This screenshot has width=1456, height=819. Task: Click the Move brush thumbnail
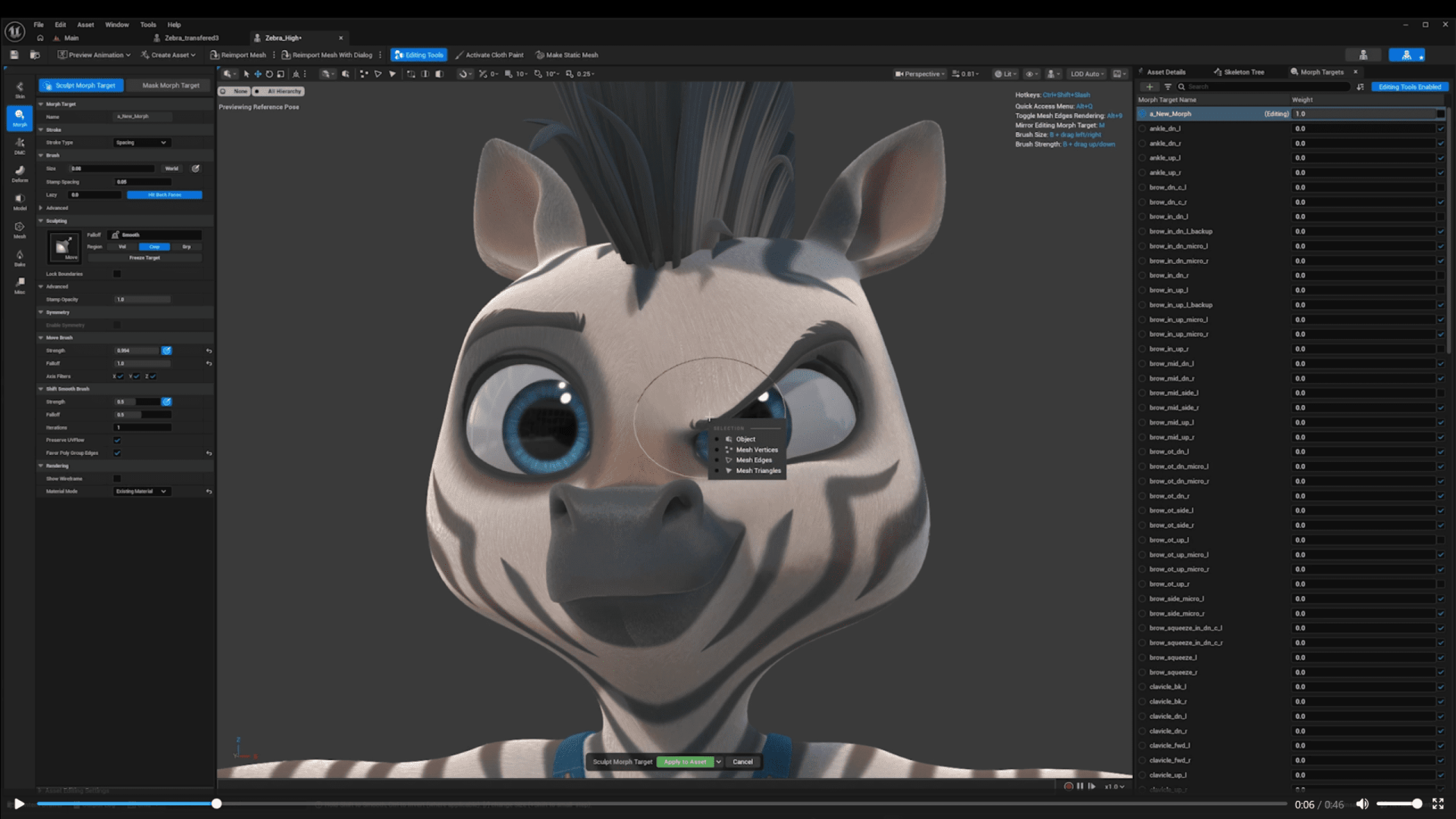point(64,246)
